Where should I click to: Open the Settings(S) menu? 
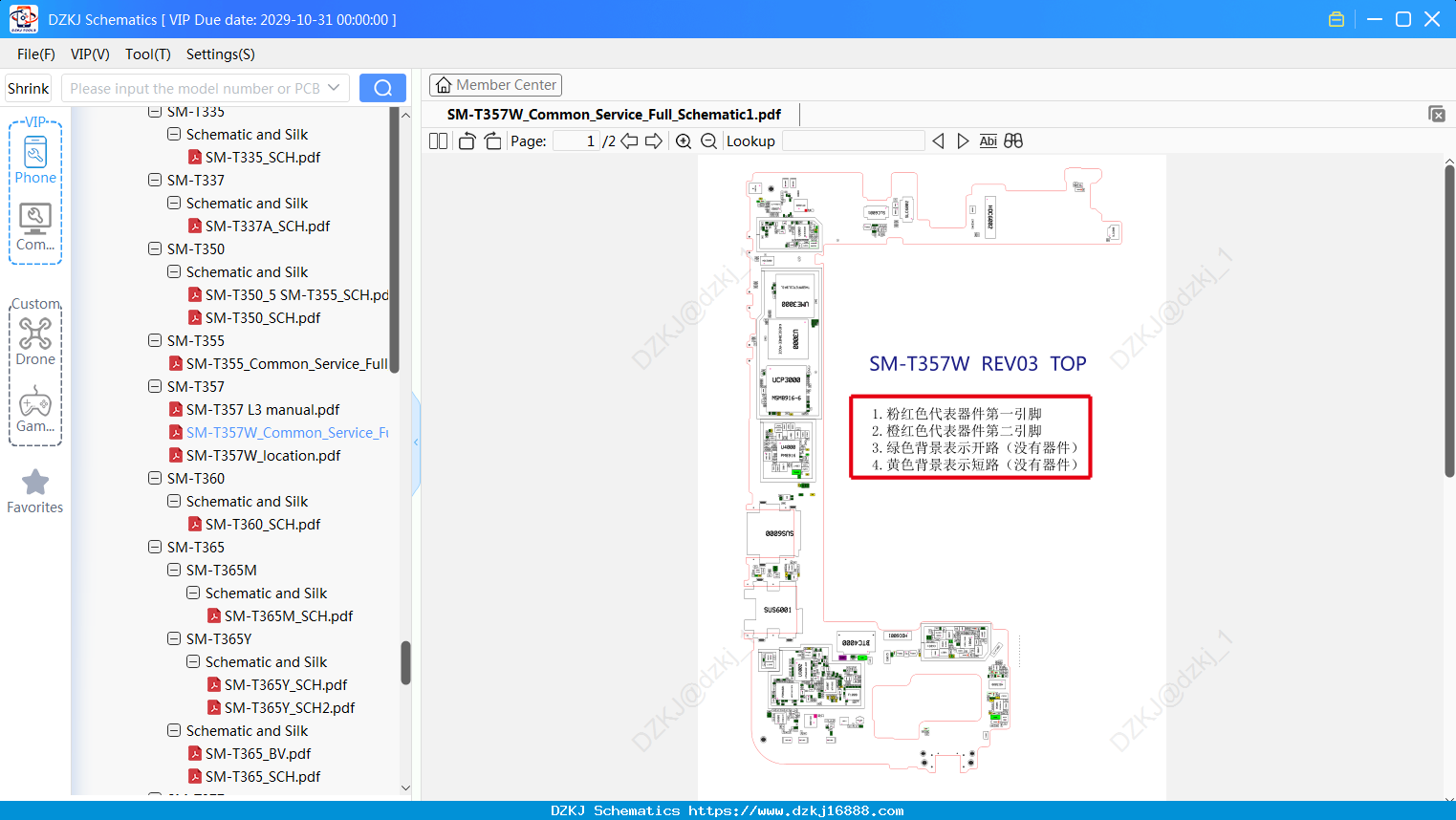tap(221, 54)
